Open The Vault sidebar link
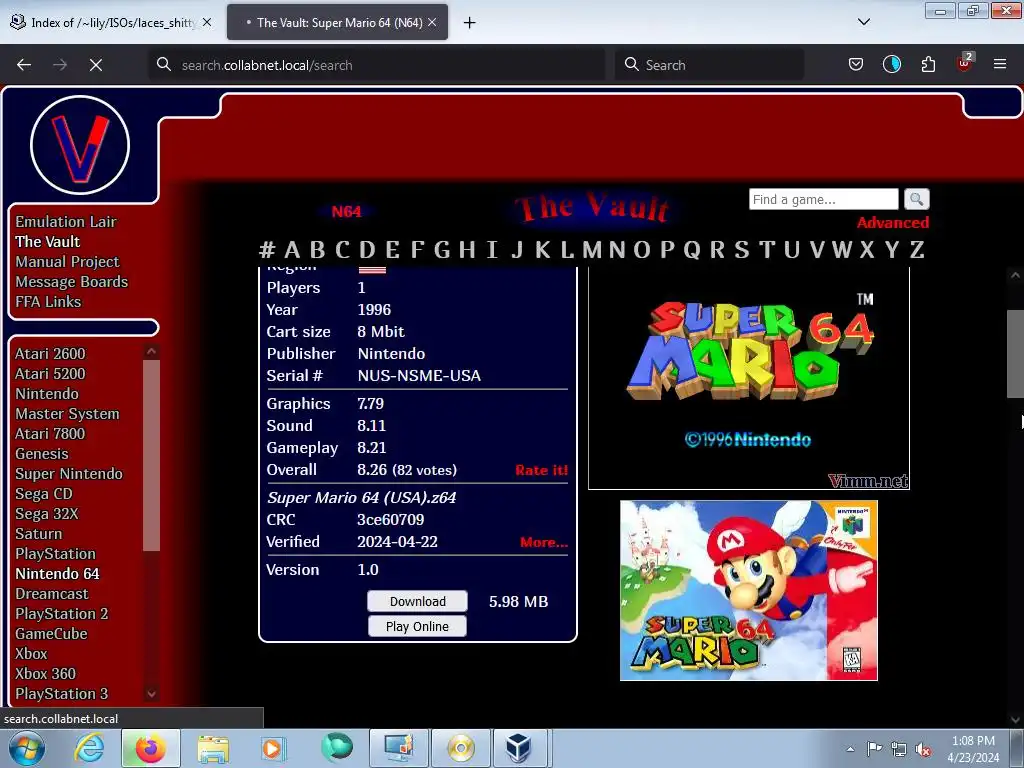 point(48,242)
